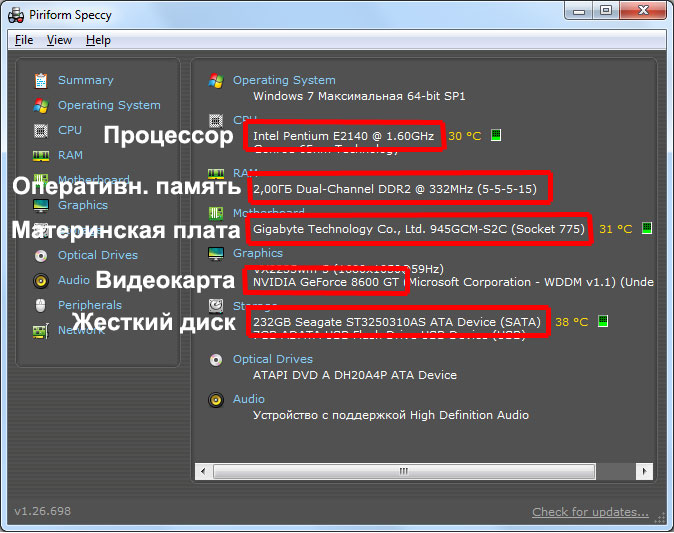Screen dimensions: 674x533
Task: Open the Audio heading link in the summary panel
Action: (248, 399)
